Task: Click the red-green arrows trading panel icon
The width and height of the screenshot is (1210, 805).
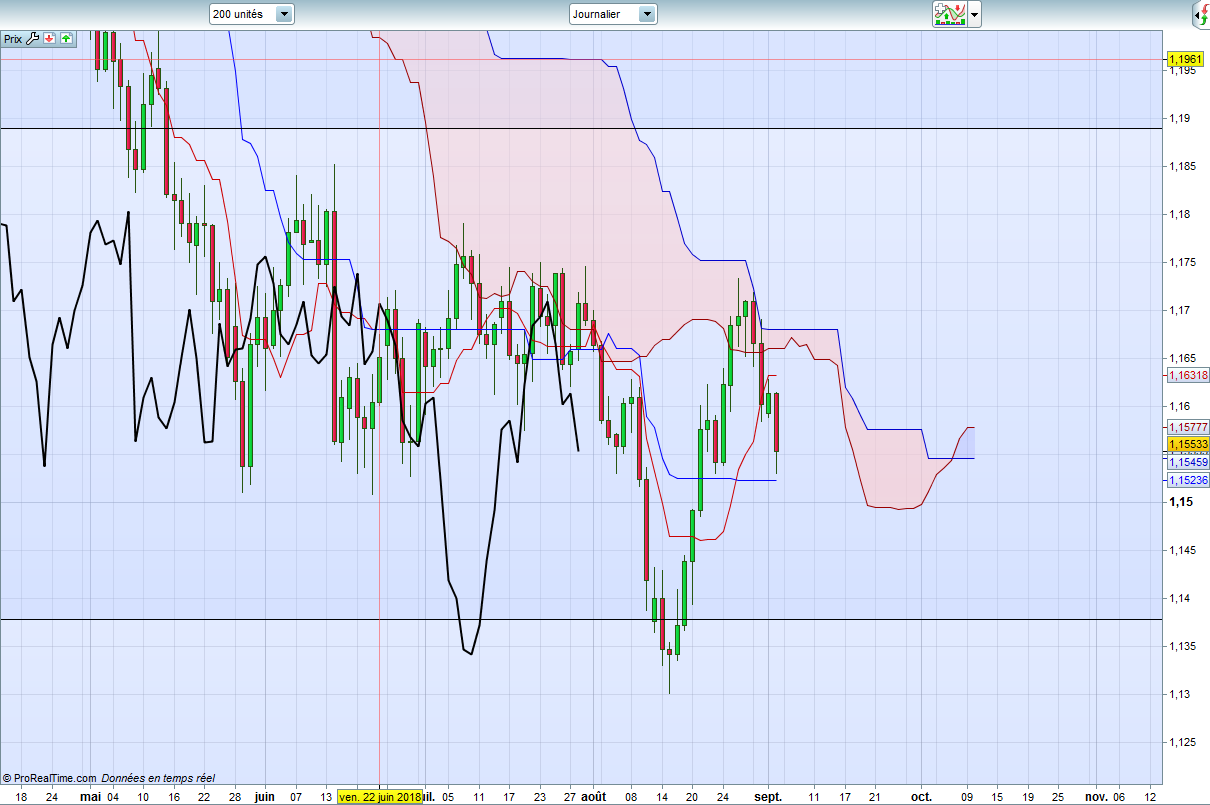Action: pyautogui.click(x=1200, y=14)
